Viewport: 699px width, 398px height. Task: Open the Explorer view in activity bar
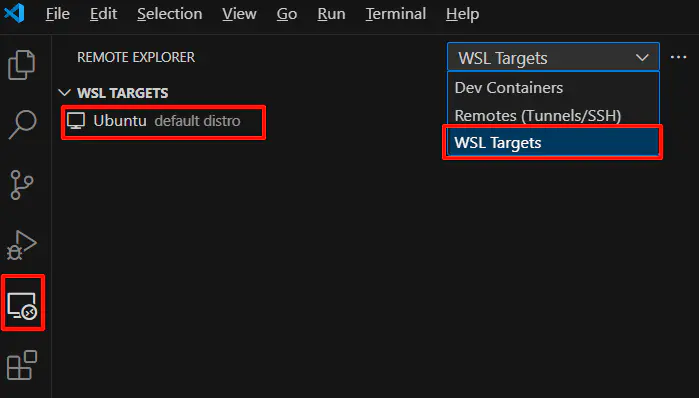21,65
